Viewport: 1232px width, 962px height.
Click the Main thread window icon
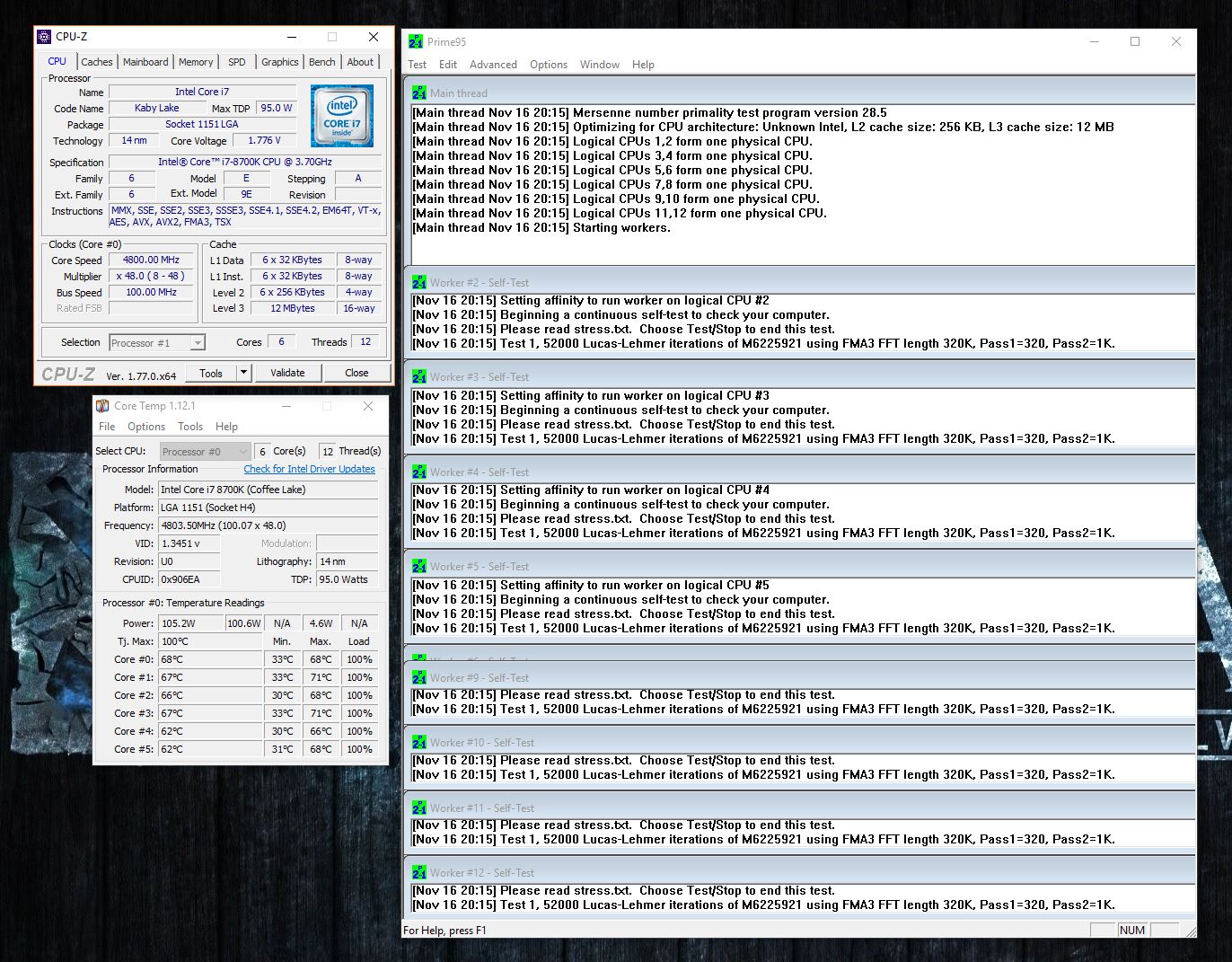(x=419, y=93)
